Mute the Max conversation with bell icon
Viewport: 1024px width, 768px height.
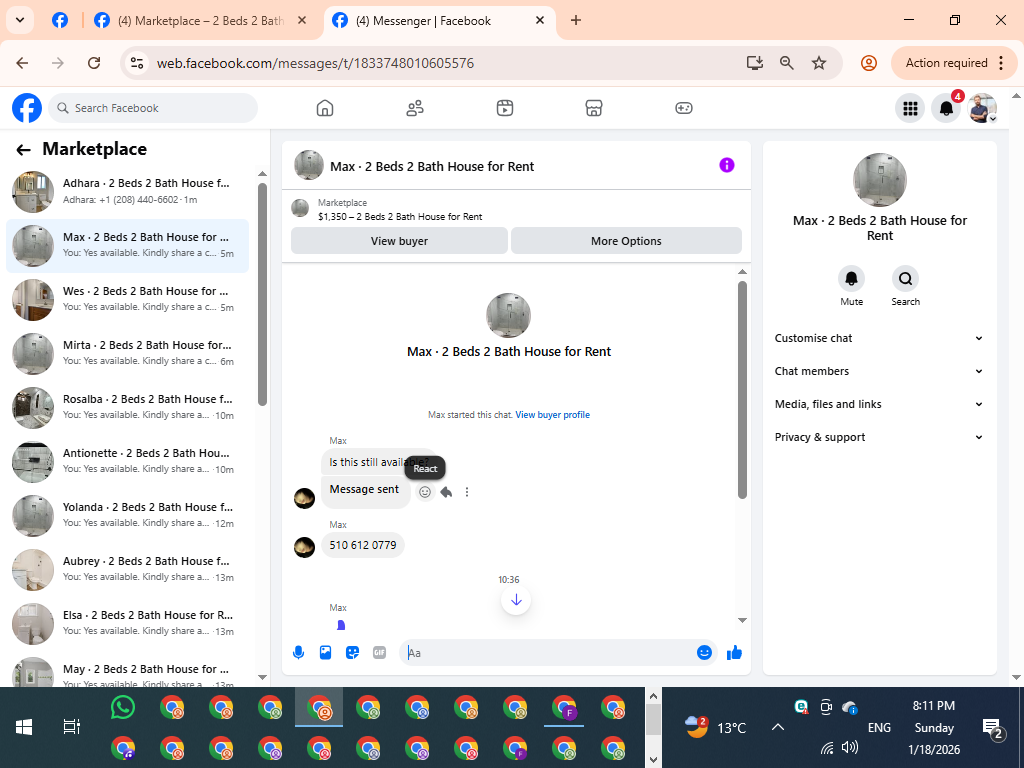click(852, 279)
